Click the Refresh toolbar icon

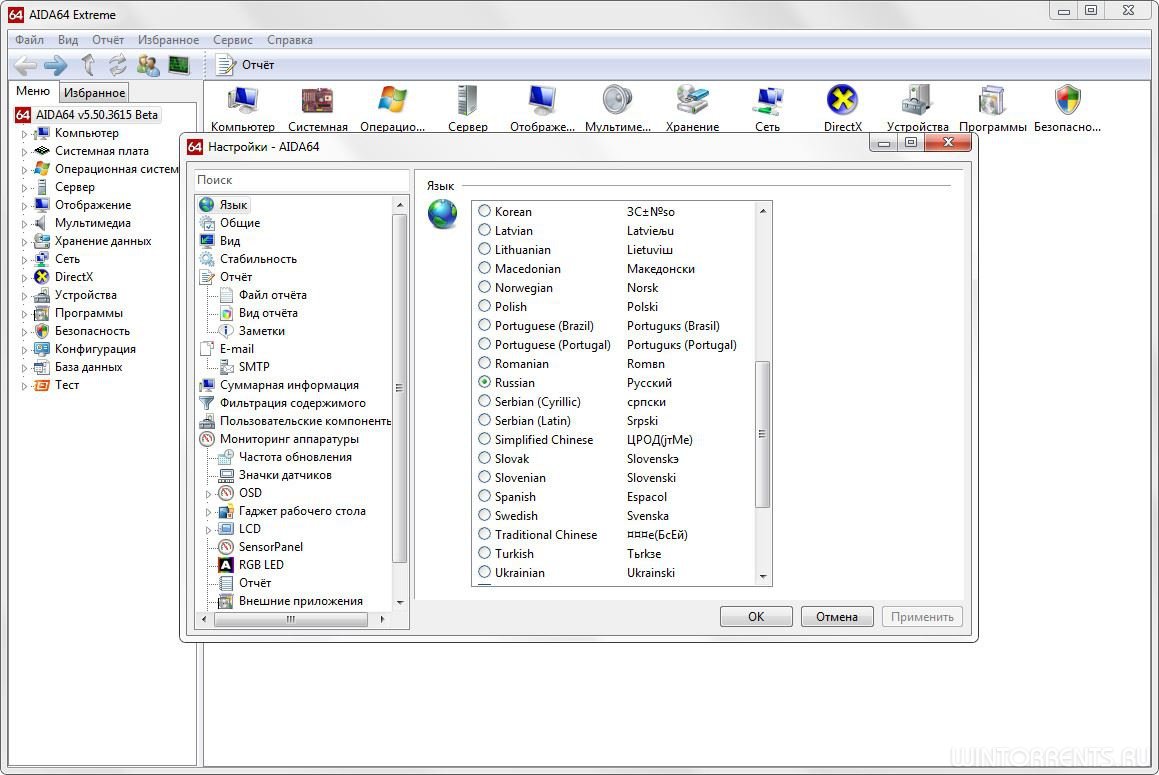pos(118,65)
